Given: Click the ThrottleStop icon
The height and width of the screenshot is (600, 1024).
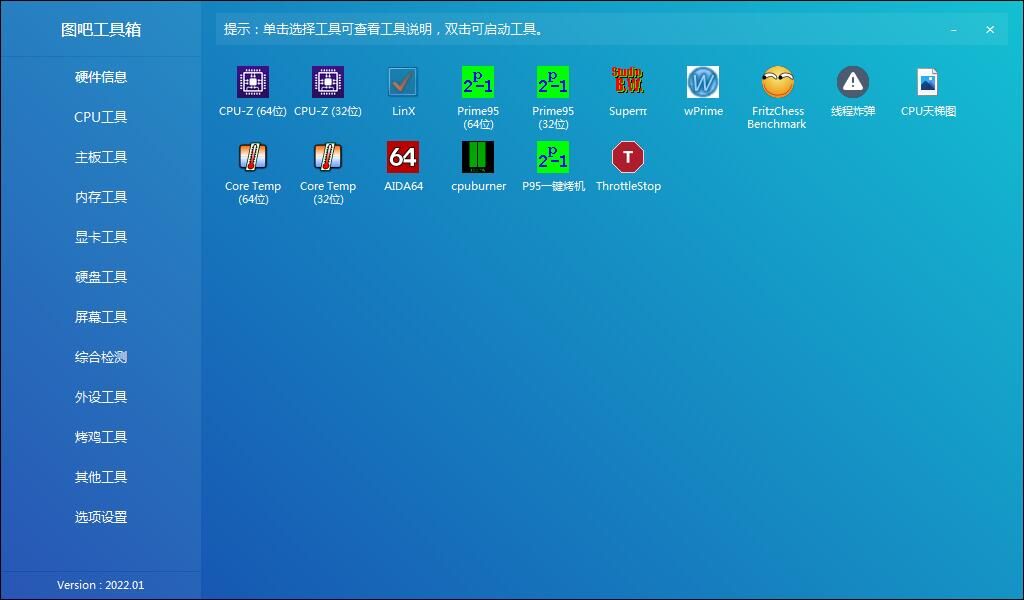Looking at the screenshot, I should [628, 157].
